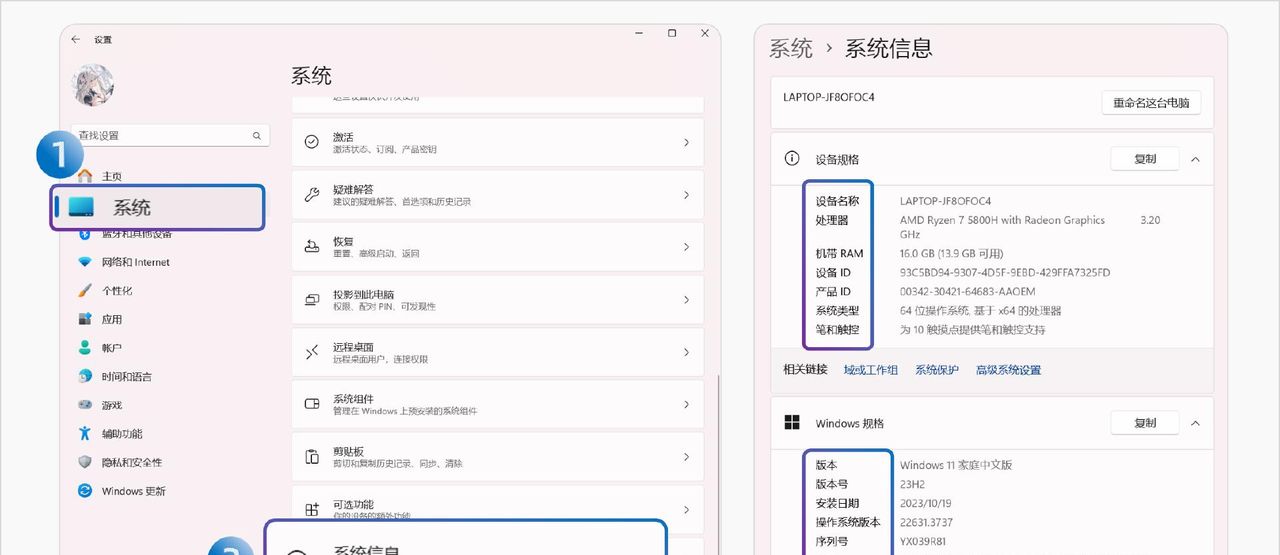The width and height of the screenshot is (1280, 555).
Task: Open the 系统组件 row
Action: tap(498, 405)
